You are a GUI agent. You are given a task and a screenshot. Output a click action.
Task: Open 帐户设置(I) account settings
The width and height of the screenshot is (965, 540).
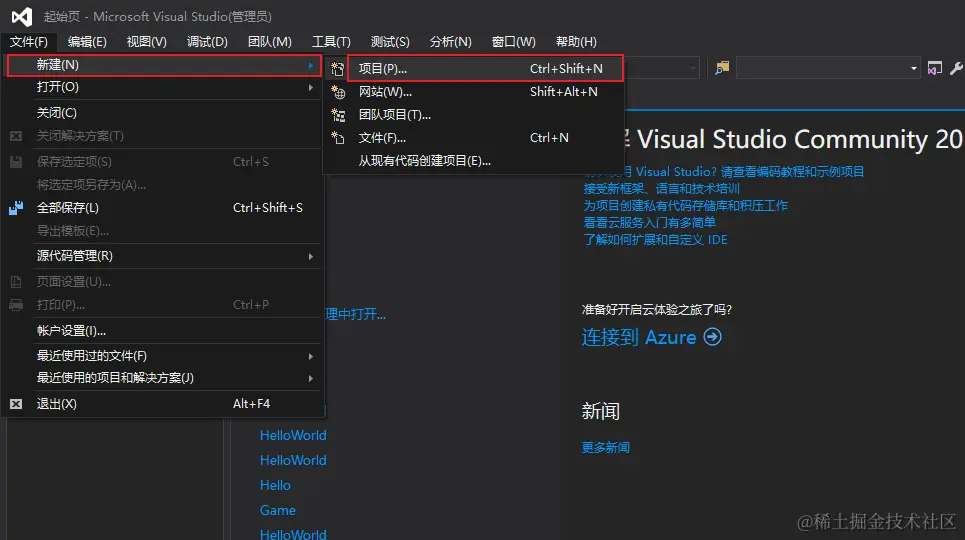pos(164,331)
